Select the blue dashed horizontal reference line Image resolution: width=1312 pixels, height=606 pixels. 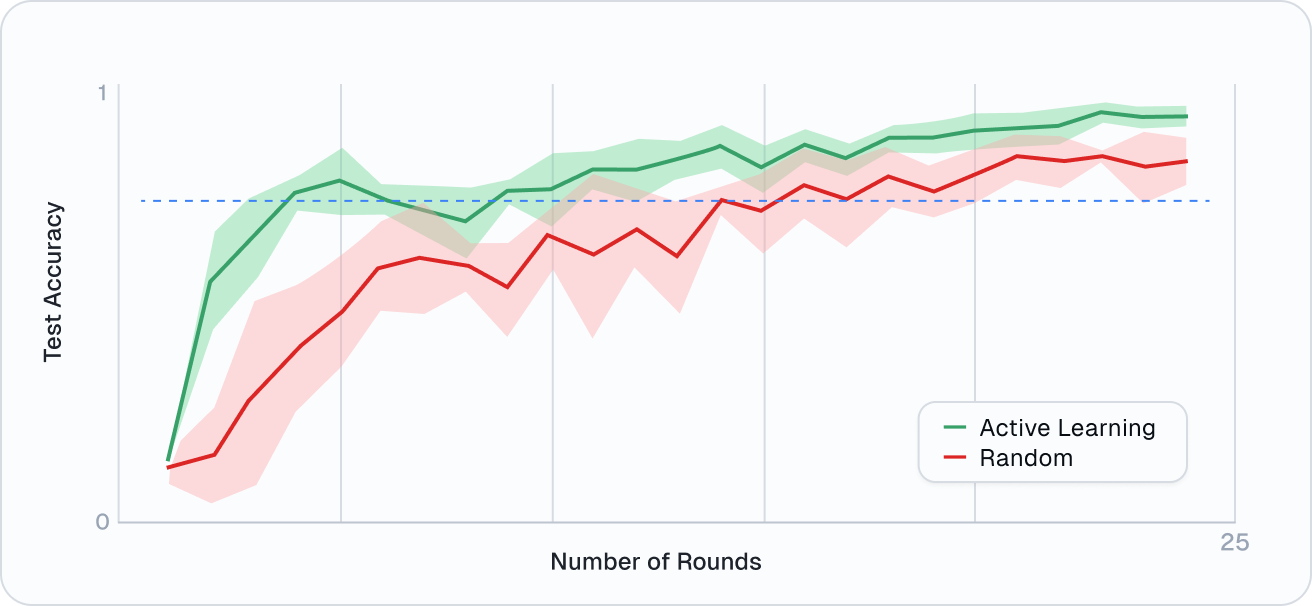[1100, 201]
